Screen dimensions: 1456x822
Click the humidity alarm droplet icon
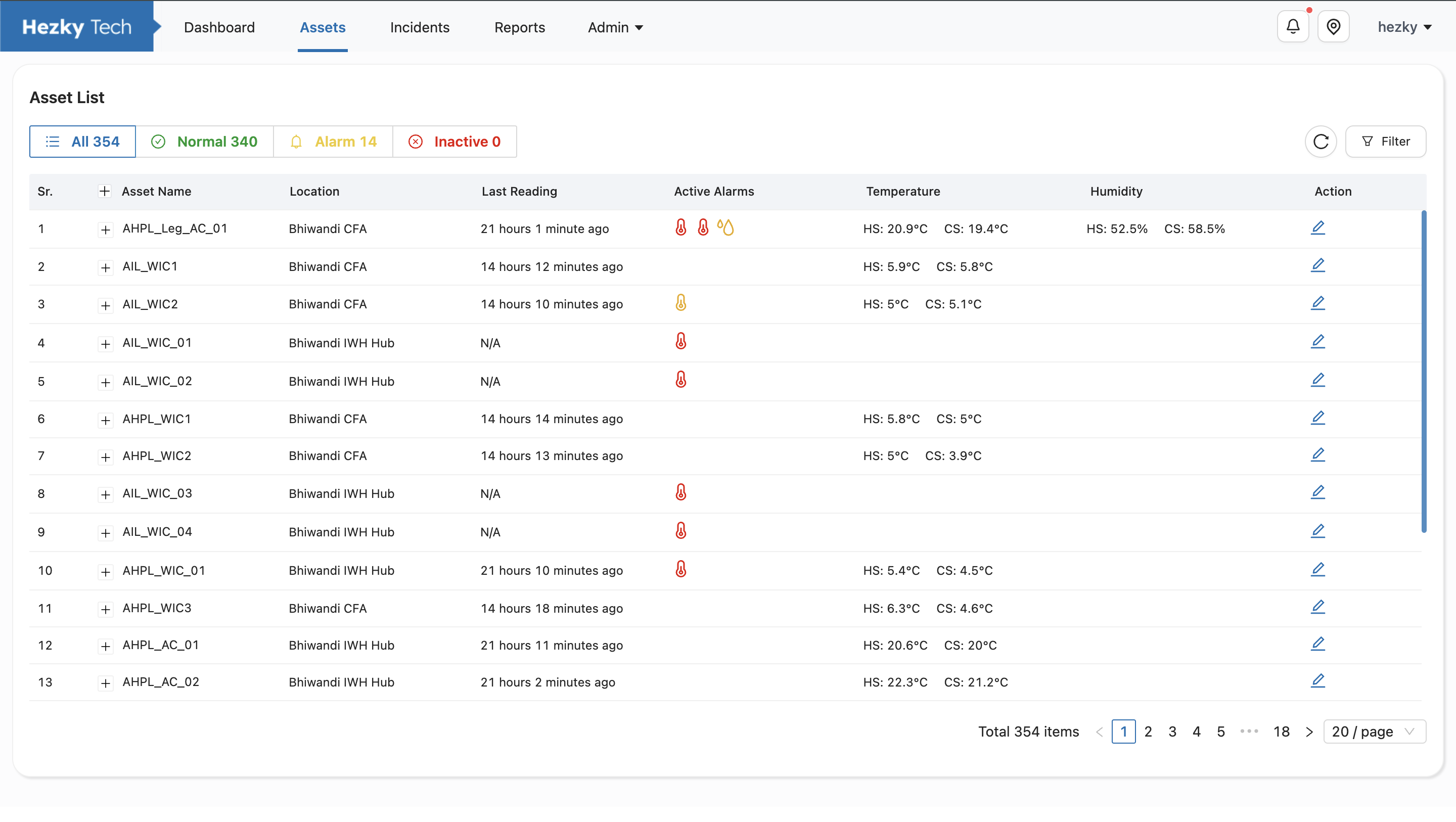point(725,227)
